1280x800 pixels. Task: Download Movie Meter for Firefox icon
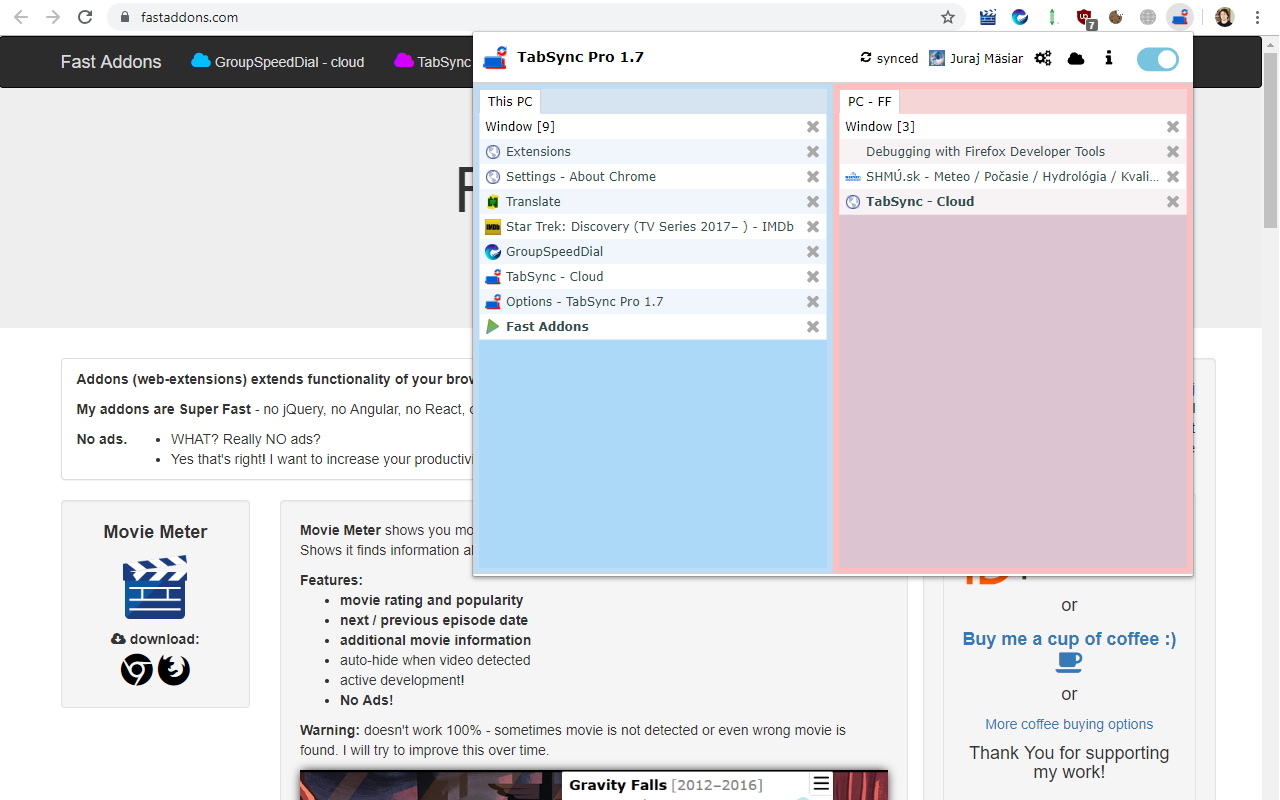click(174, 670)
